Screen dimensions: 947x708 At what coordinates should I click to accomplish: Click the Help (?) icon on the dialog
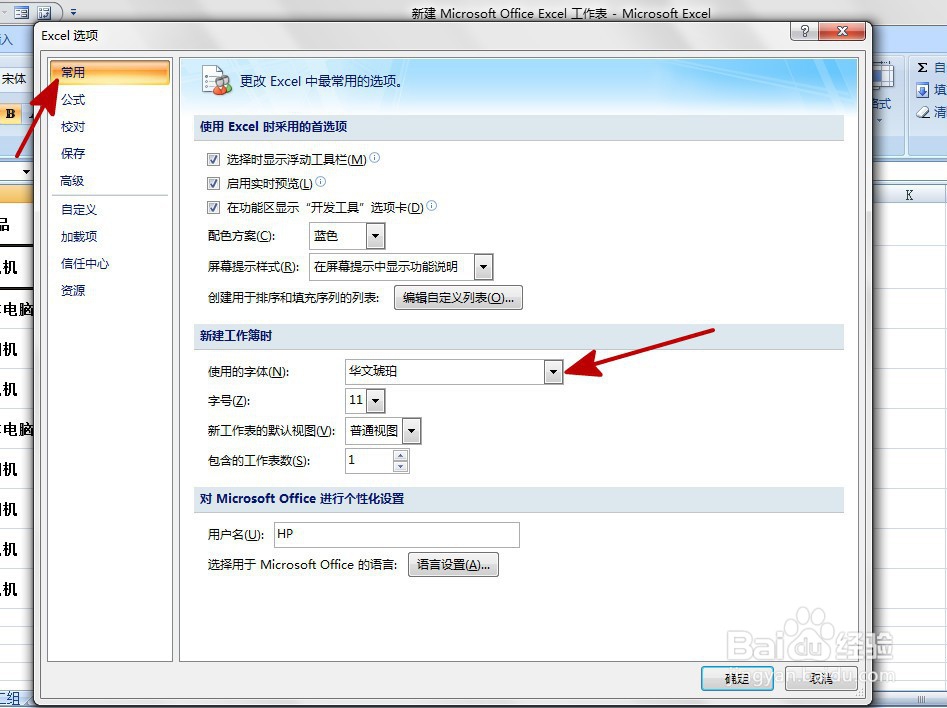[803, 32]
